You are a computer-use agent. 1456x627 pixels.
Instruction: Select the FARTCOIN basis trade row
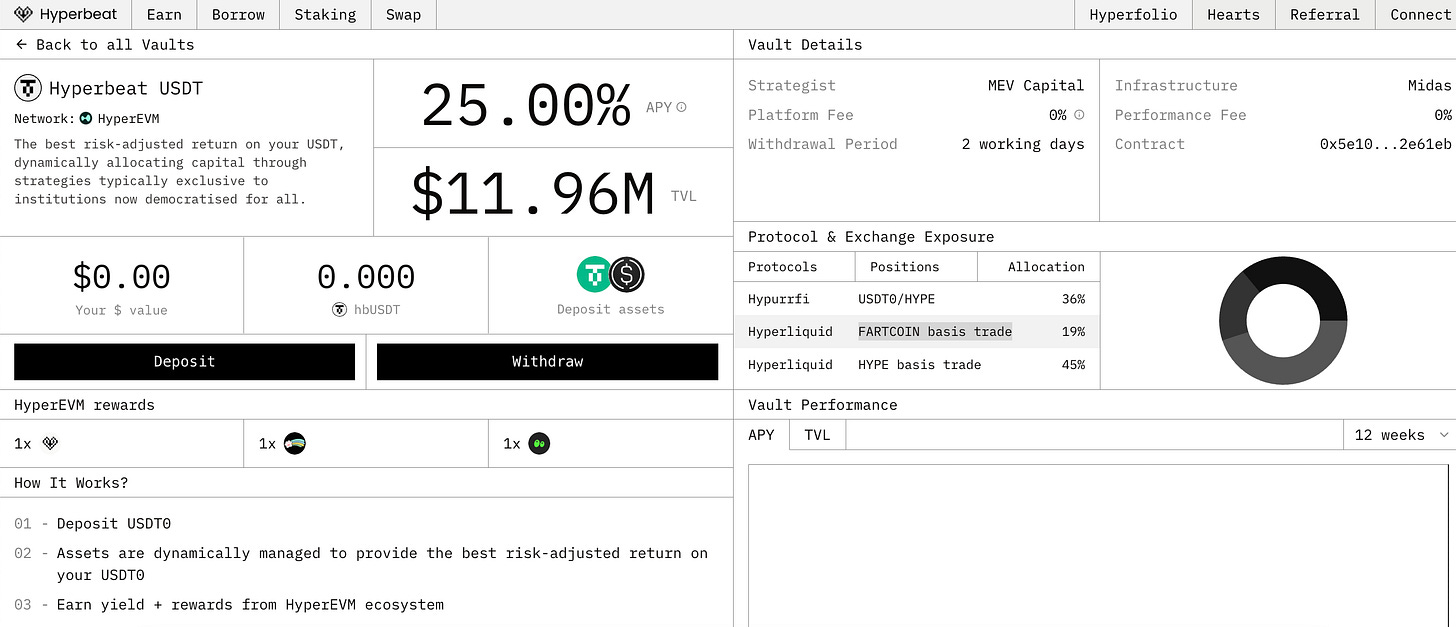(x=916, y=331)
